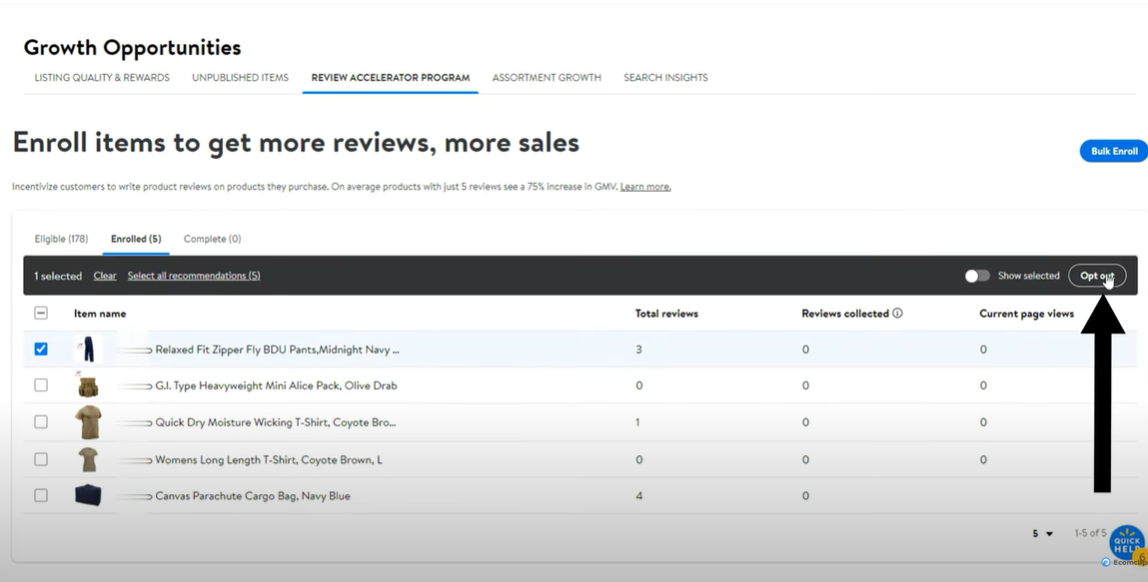The height and width of the screenshot is (582, 1148).
Task: Go to the Assortment Growth tab
Action: [546, 78]
